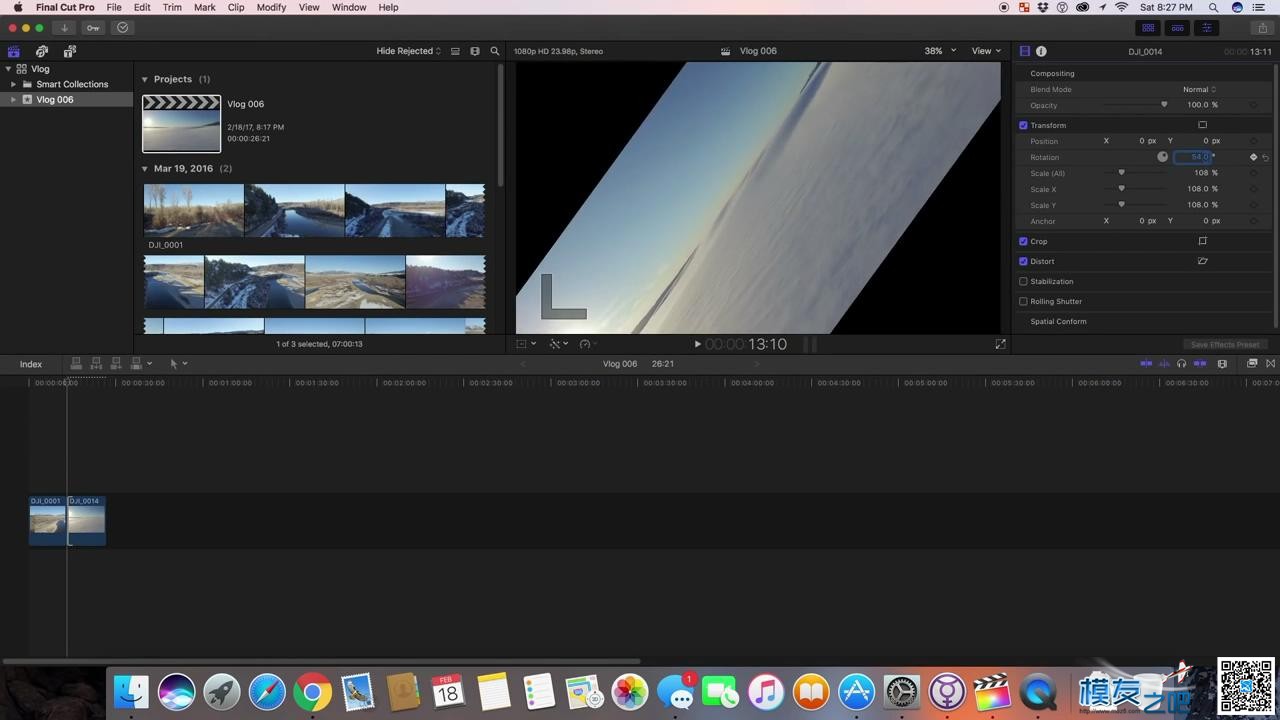Click the Transform onscreen controls icon
Viewport: 1280px width, 720px height.
[1202, 125]
